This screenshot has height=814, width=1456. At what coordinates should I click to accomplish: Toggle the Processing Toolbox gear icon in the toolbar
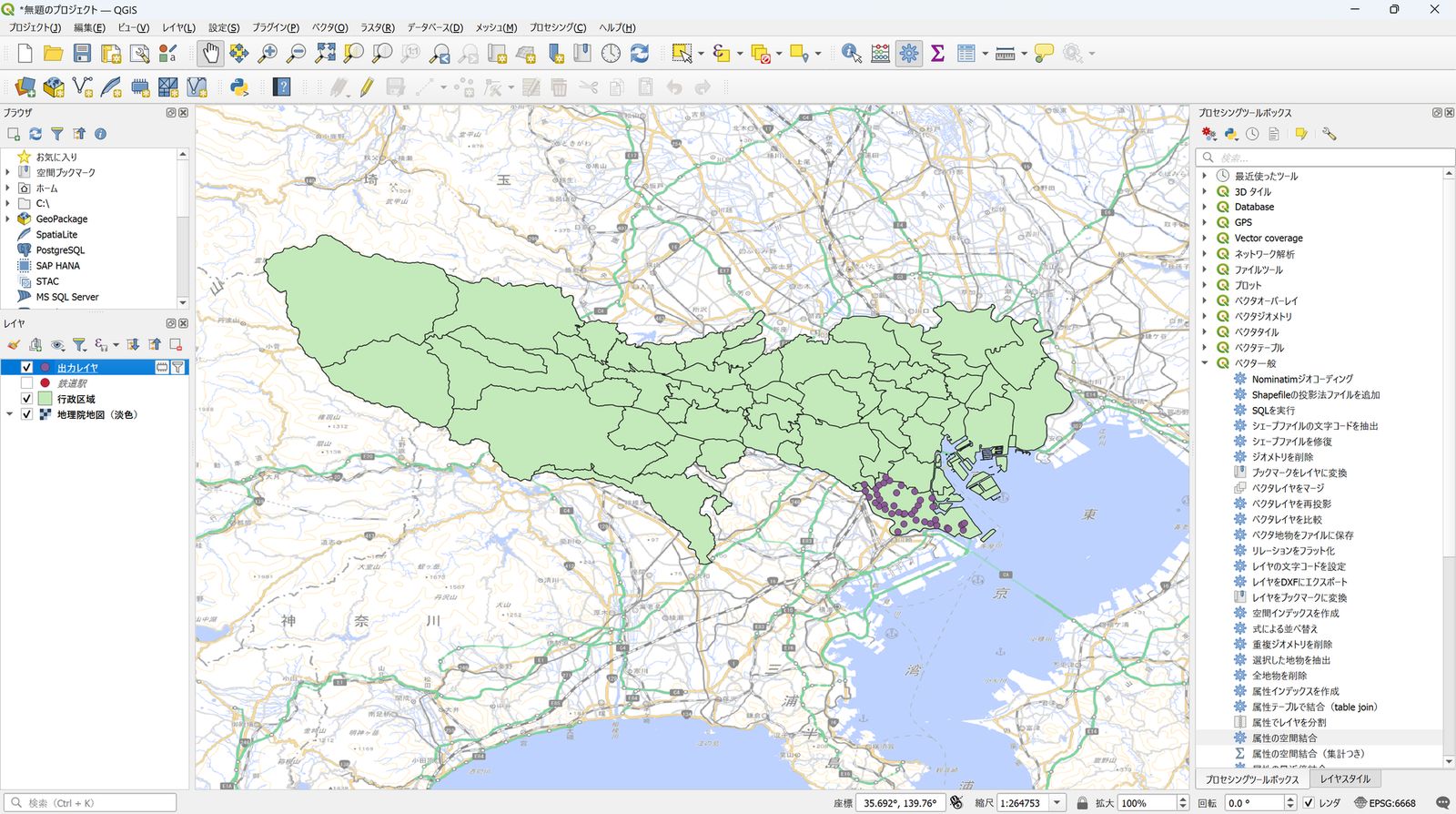[908, 54]
